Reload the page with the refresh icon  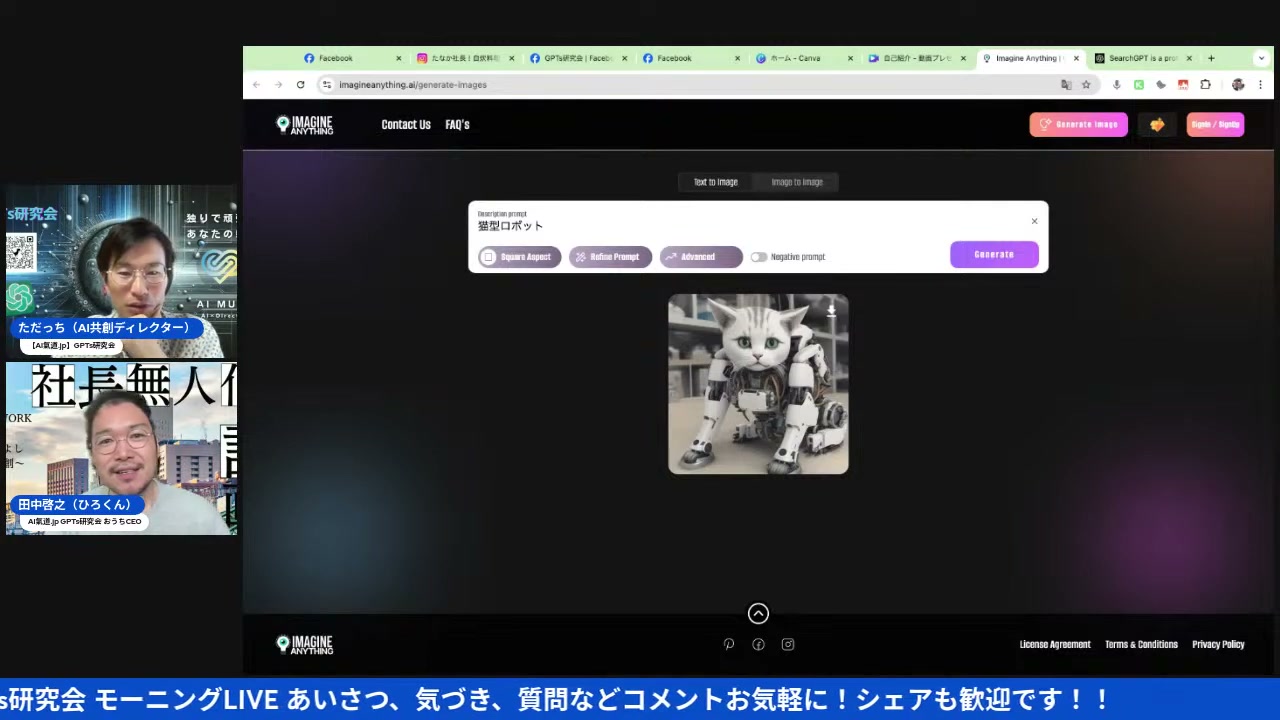click(300, 85)
